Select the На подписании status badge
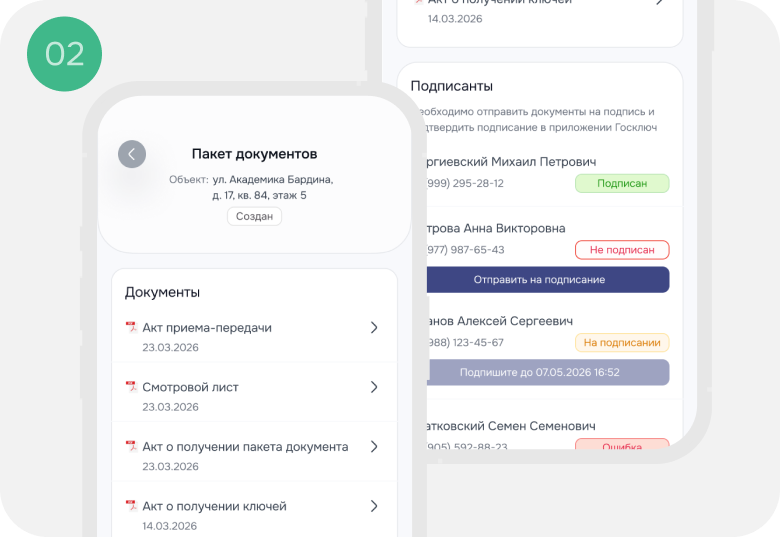 [622, 343]
